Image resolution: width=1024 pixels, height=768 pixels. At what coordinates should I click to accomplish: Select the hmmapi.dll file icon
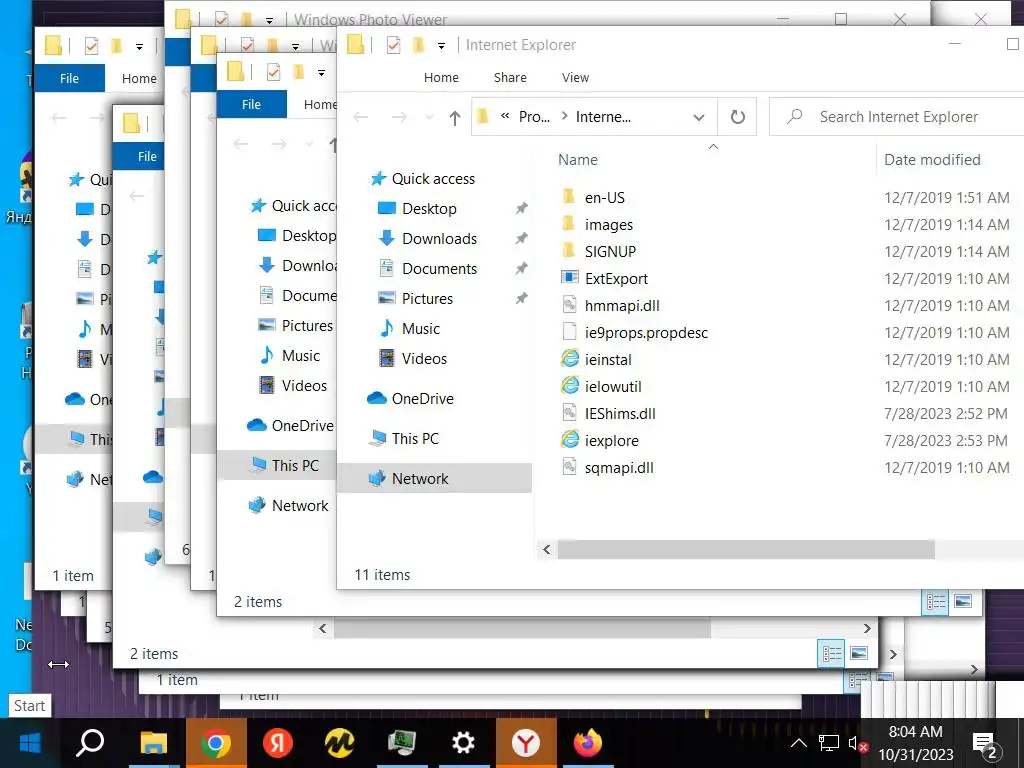click(569, 305)
